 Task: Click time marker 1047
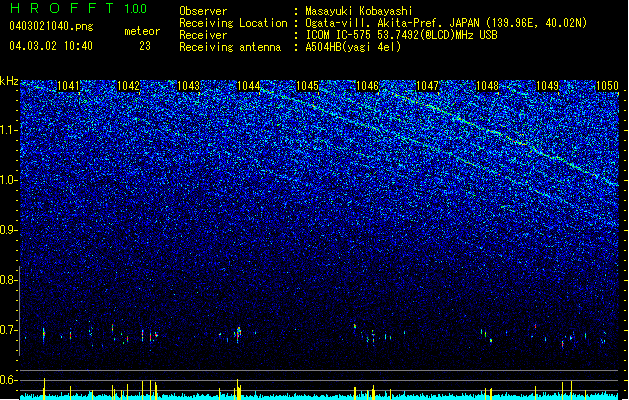point(428,86)
